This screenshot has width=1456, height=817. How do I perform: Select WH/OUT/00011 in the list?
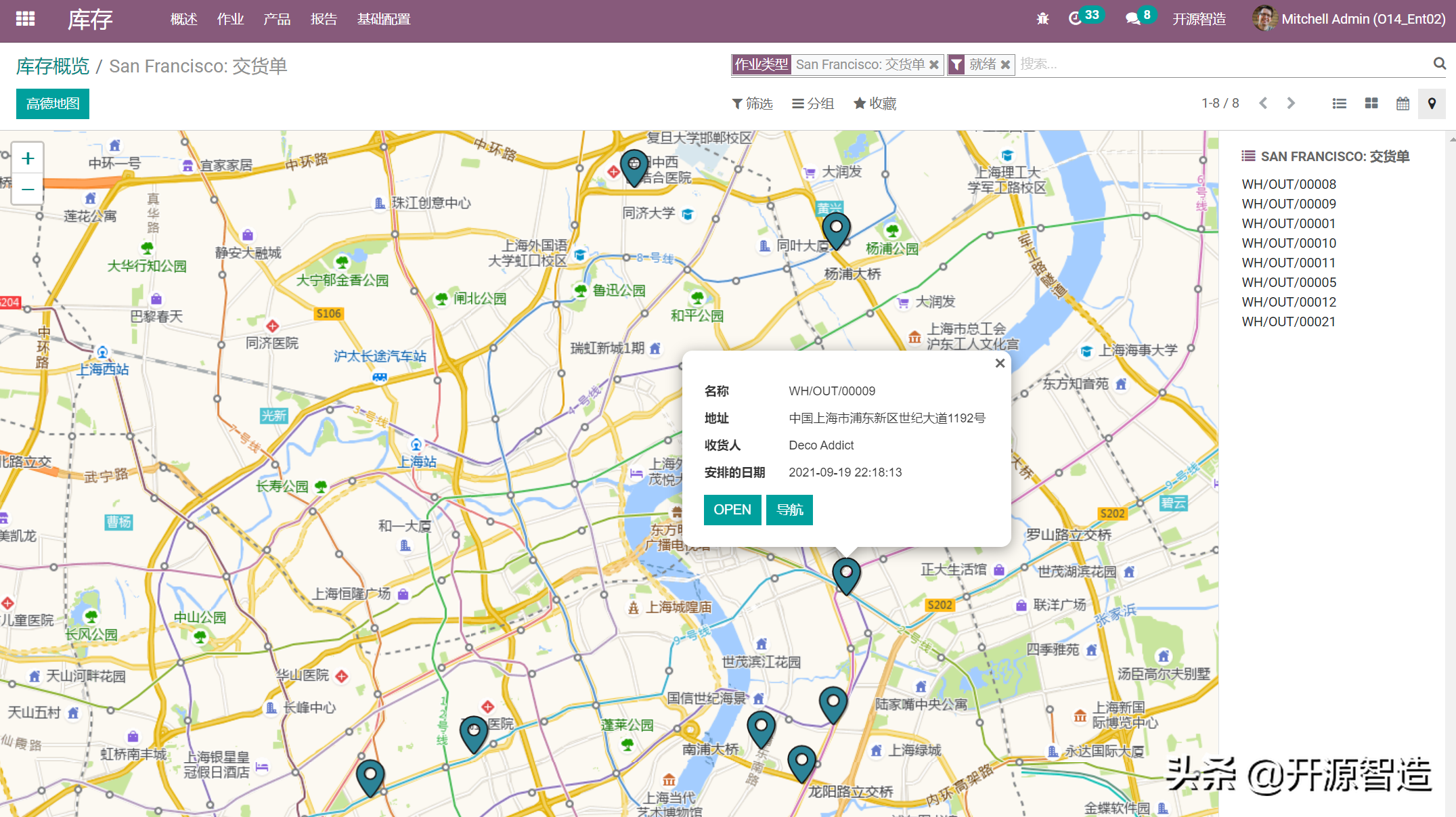click(1289, 263)
